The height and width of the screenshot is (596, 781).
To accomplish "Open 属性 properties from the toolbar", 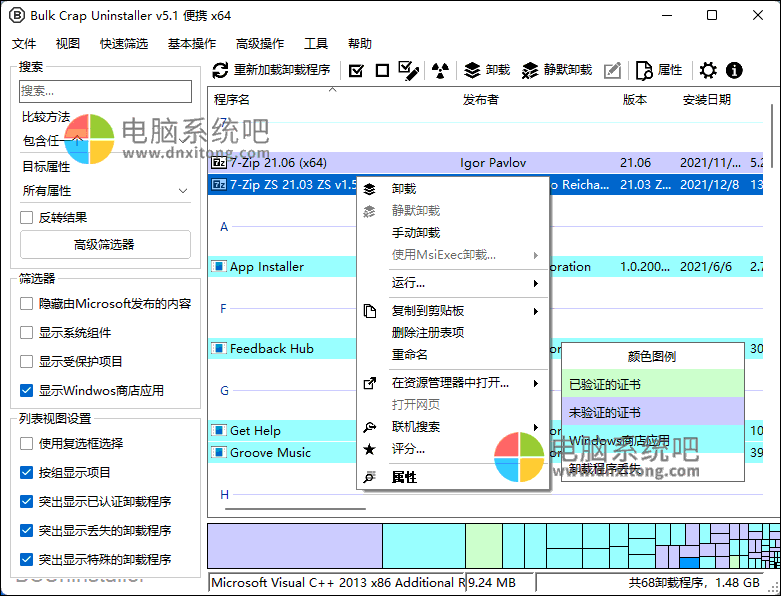I will (x=659, y=70).
